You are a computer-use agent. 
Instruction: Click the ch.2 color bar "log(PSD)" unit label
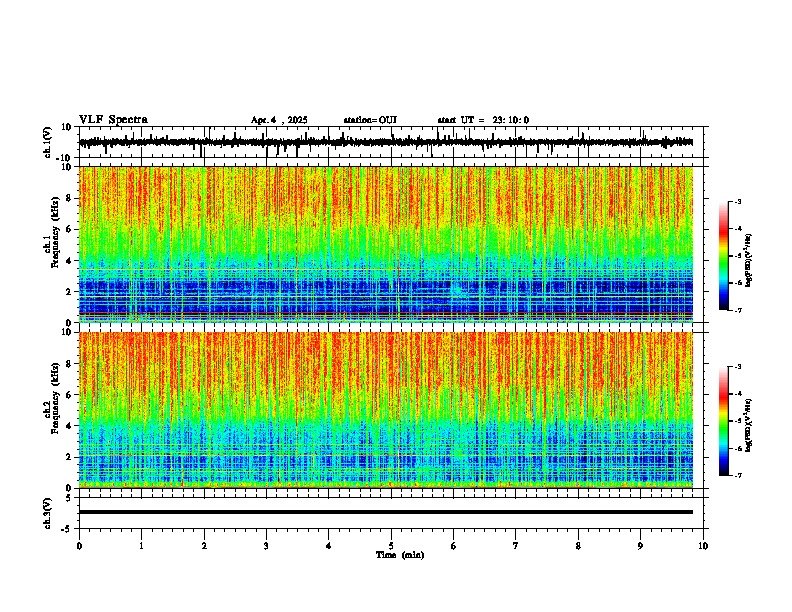tap(749, 424)
